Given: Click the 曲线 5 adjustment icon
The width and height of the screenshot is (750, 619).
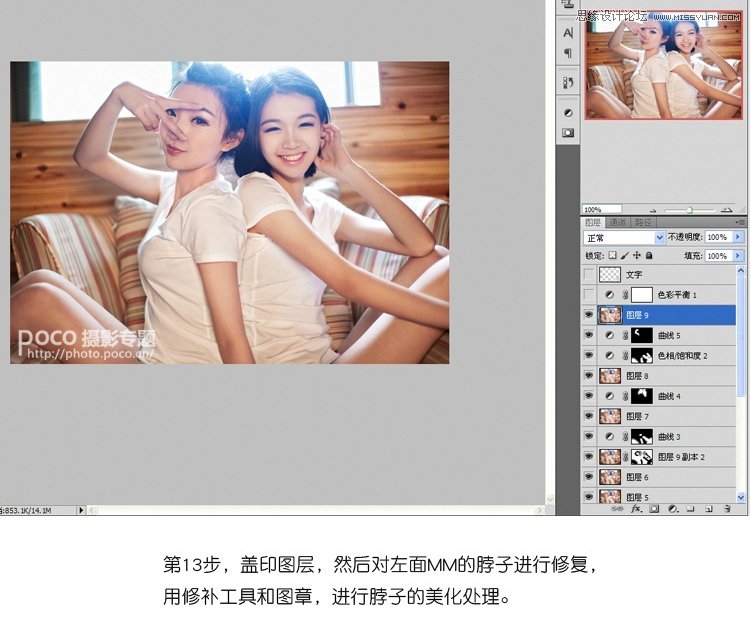Looking at the screenshot, I should click(609, 335).
